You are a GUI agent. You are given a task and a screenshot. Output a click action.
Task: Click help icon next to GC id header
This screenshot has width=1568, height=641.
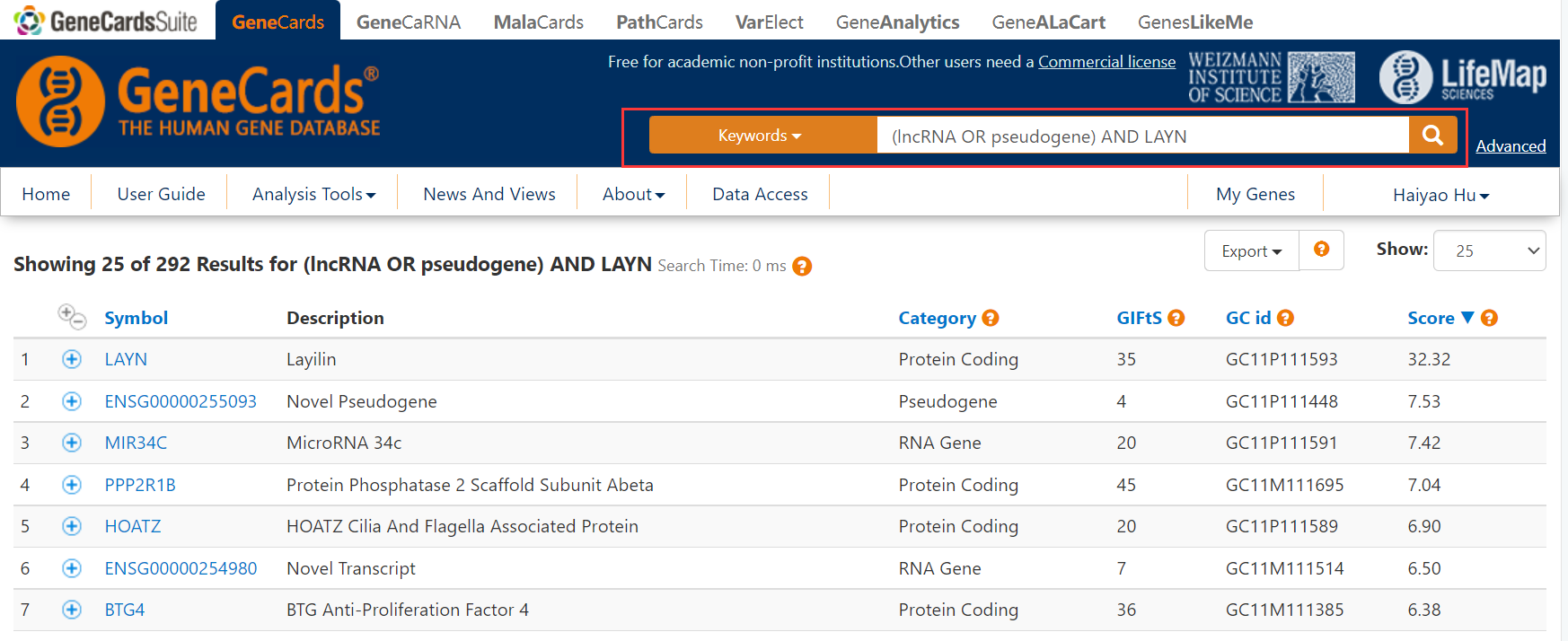coord(1285,318)
